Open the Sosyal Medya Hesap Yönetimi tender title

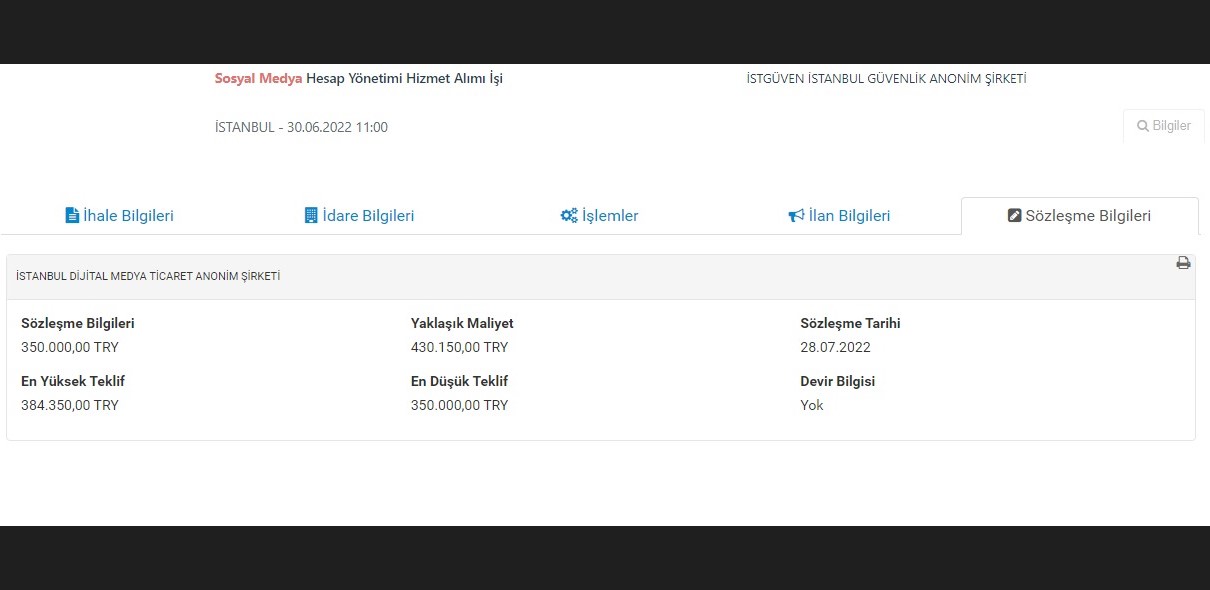coord(358,78)
